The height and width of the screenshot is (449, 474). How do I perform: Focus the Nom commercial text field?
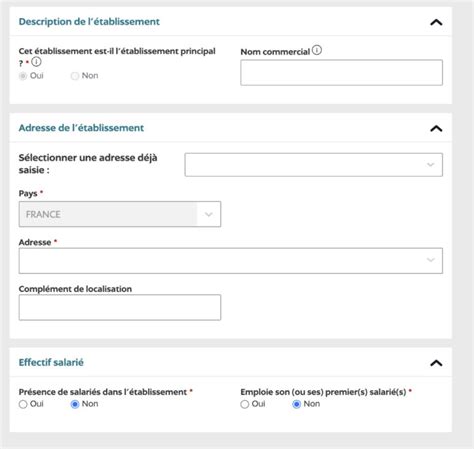tap(341, 73)
